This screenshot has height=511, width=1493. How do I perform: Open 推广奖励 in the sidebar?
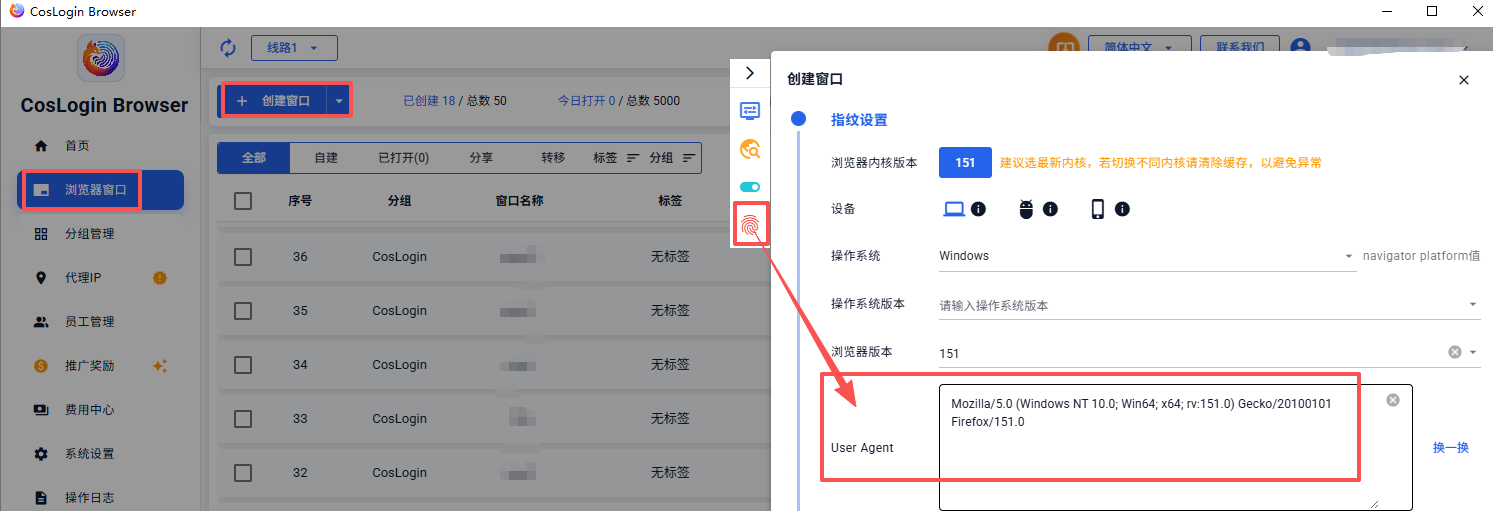tap(89, 366)
